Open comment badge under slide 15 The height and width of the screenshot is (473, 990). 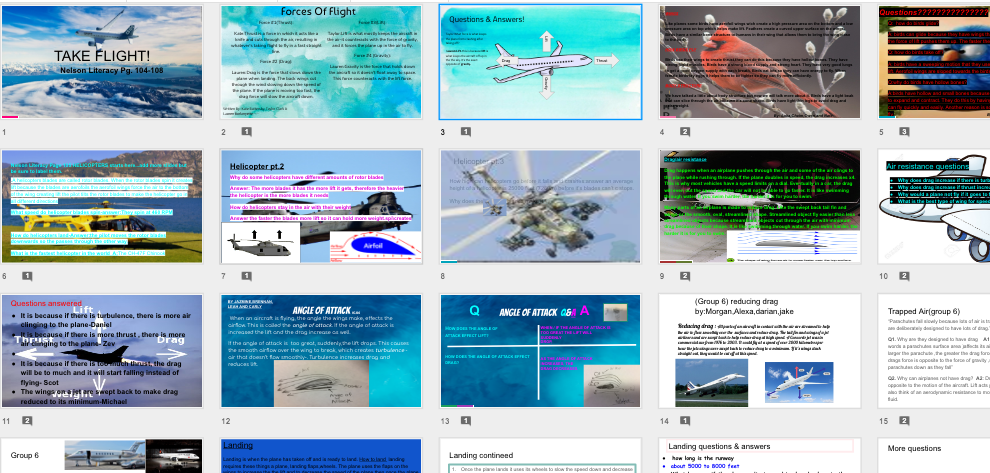tap(904, 421)
